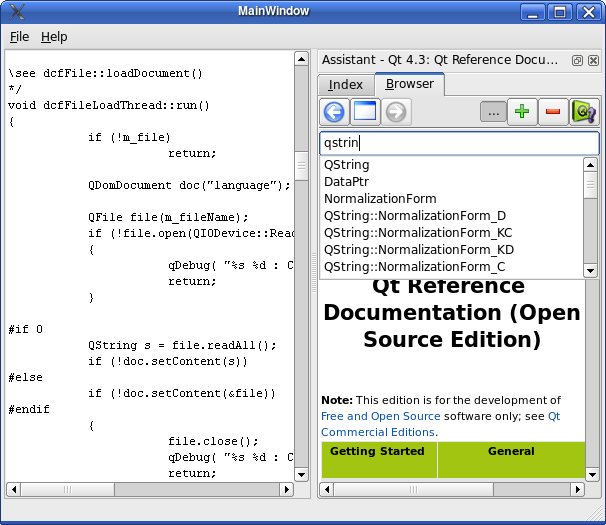Choose QString::NormalizationForm_C entry
This screenshot has width=606, height=525.
pos(451,267)
